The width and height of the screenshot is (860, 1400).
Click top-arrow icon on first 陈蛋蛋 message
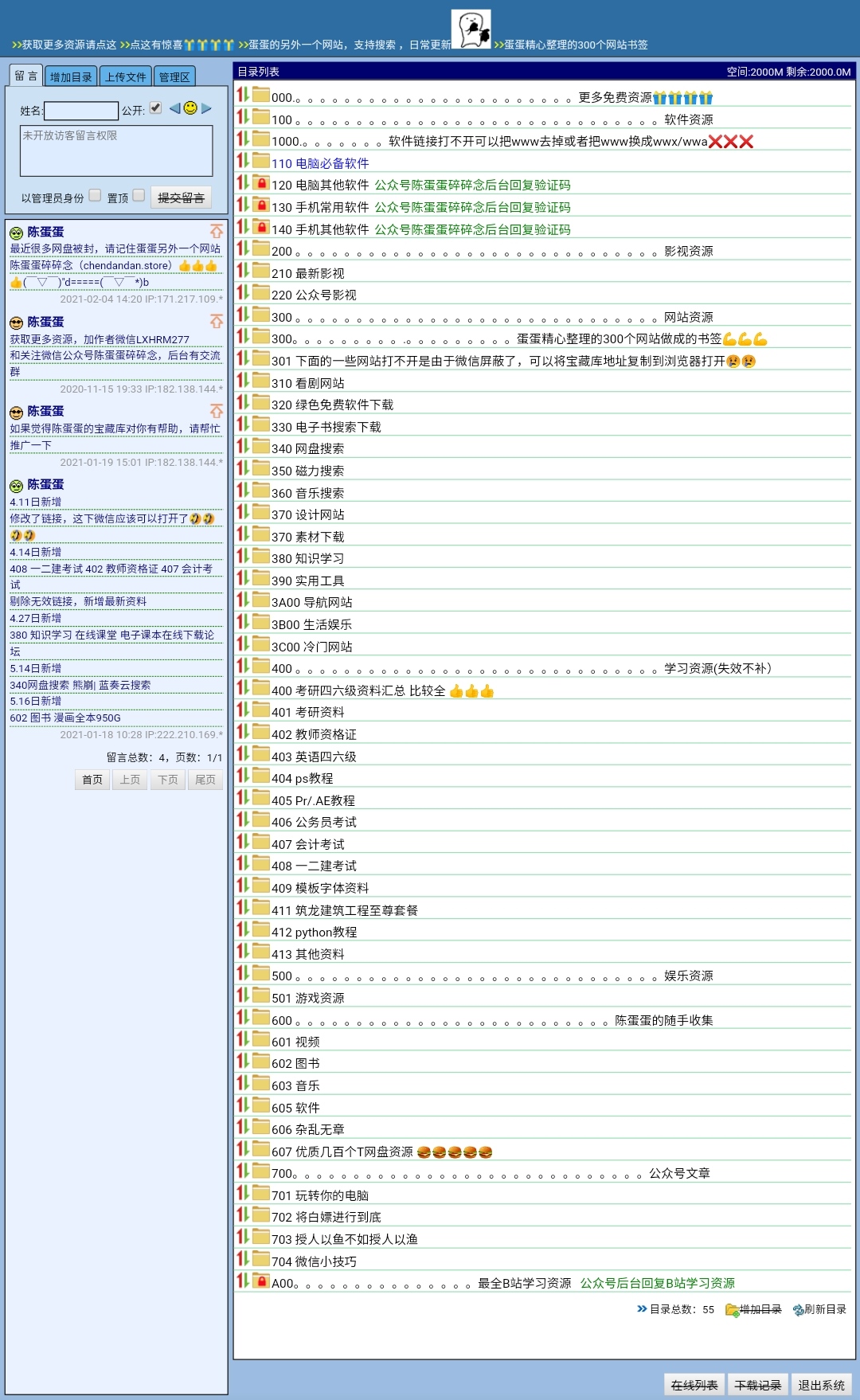pyautogui.click(x=217, y=231)
